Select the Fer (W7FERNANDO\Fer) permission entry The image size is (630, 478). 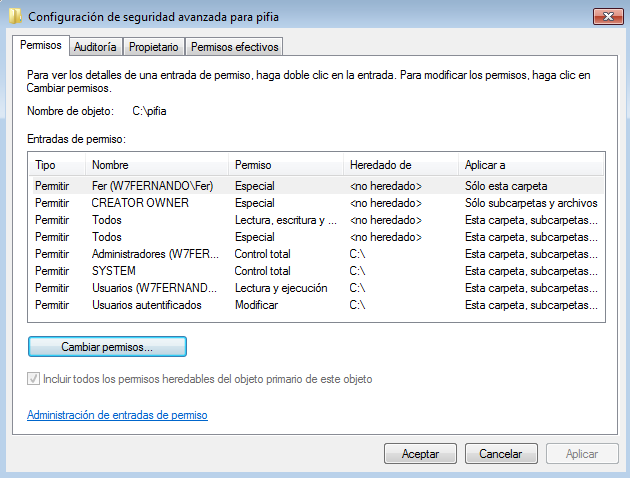pos(316,186)
